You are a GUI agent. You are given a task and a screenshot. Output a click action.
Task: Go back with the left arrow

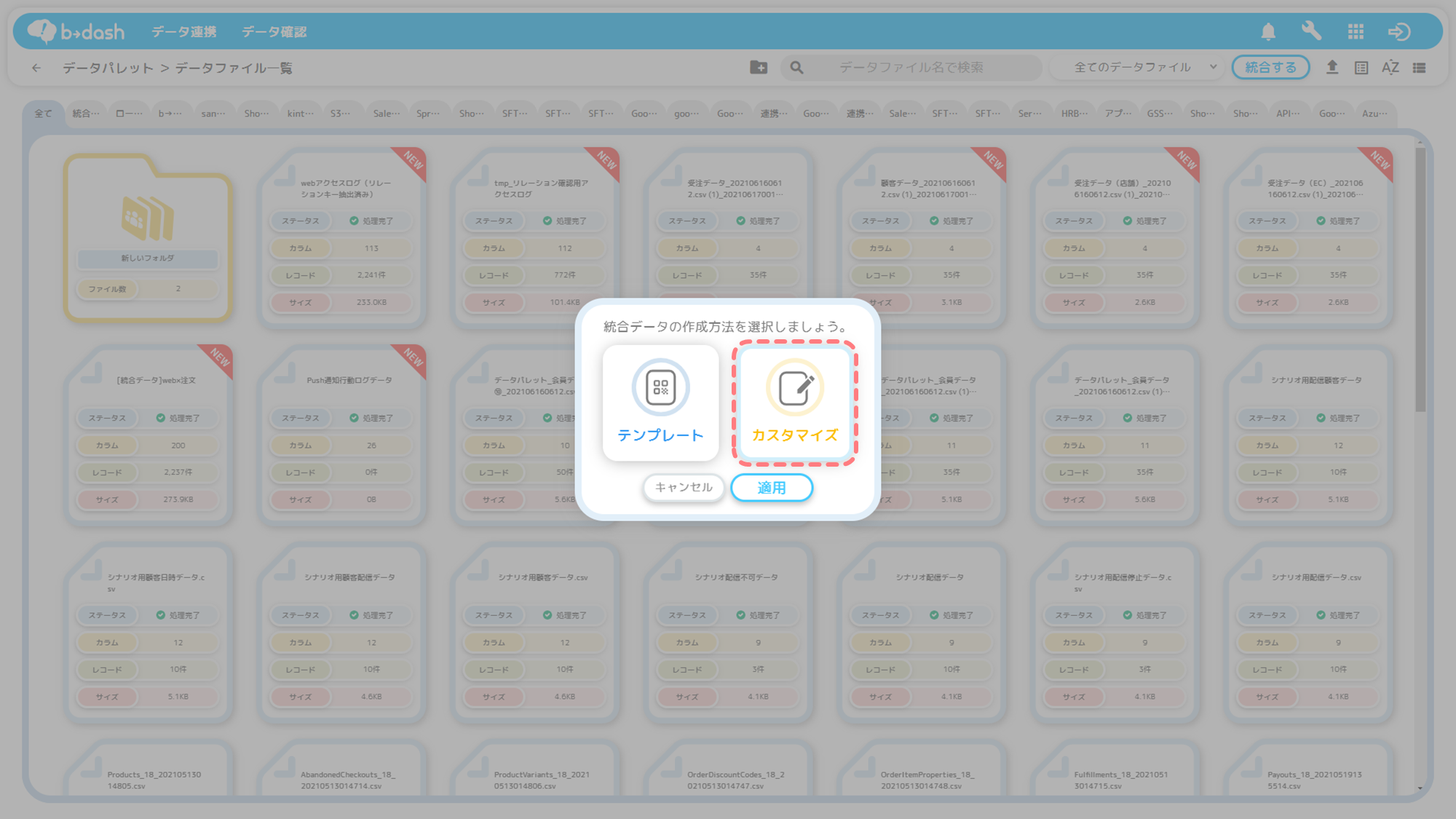36,68
